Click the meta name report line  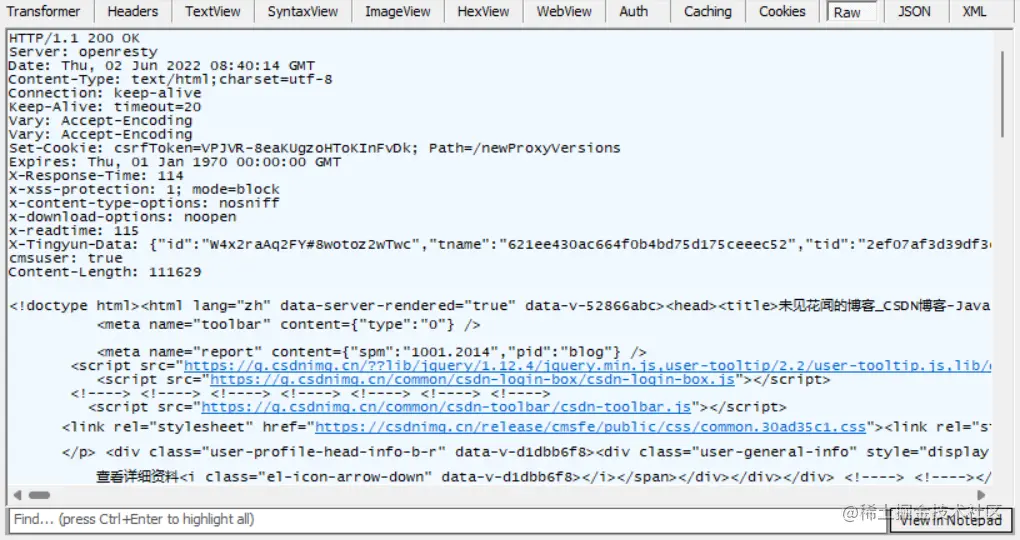[x=372, y=352]
